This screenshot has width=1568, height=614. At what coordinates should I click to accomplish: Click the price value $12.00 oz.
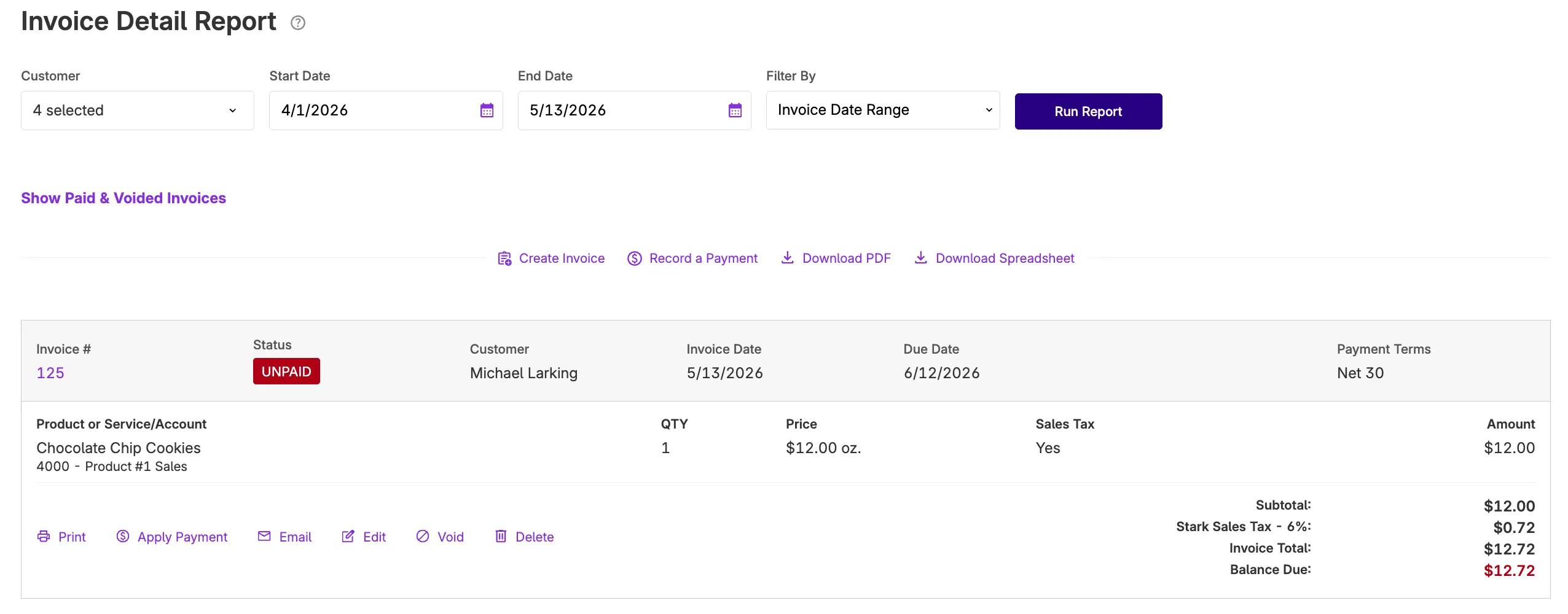[x=823, y=448]
